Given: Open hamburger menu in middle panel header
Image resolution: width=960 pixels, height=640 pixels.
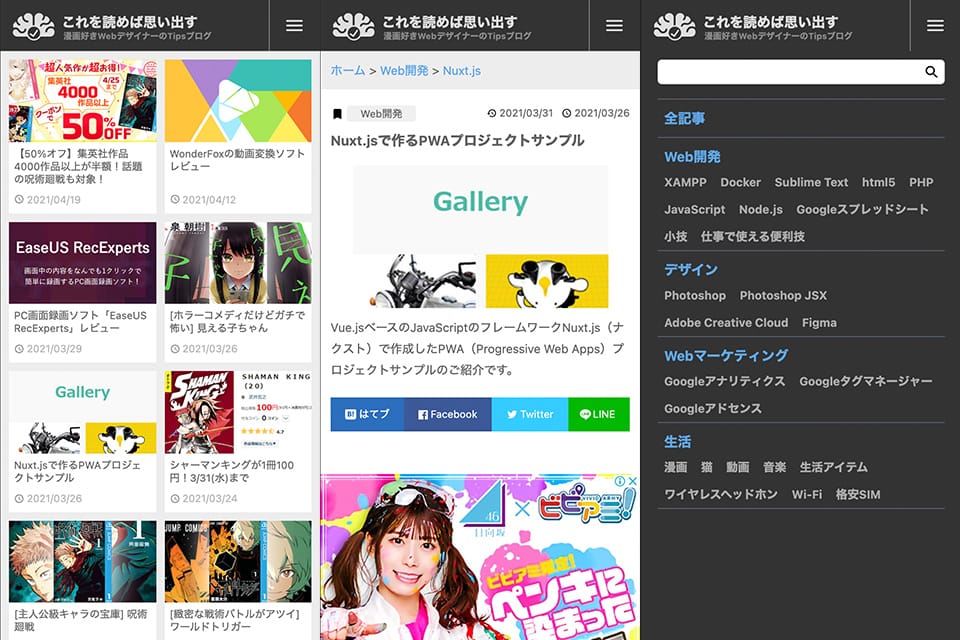Looking at the screenshot, I should pyautogui.click(x=614, y=25).
